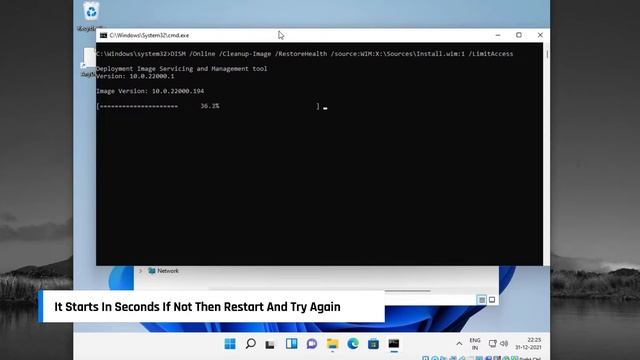Open the Windows Start menu
This screenshot has height=360, width=640.
(x=230, y=344)
